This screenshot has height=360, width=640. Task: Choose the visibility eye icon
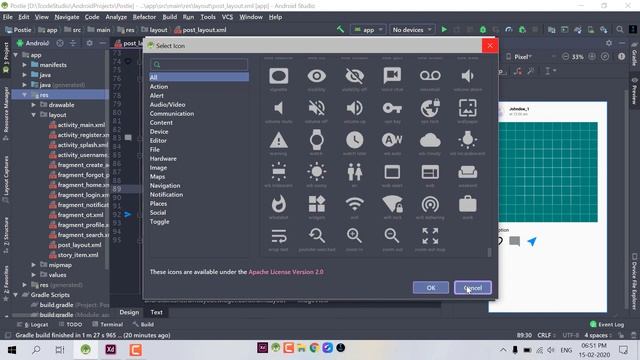coord(316,76)
